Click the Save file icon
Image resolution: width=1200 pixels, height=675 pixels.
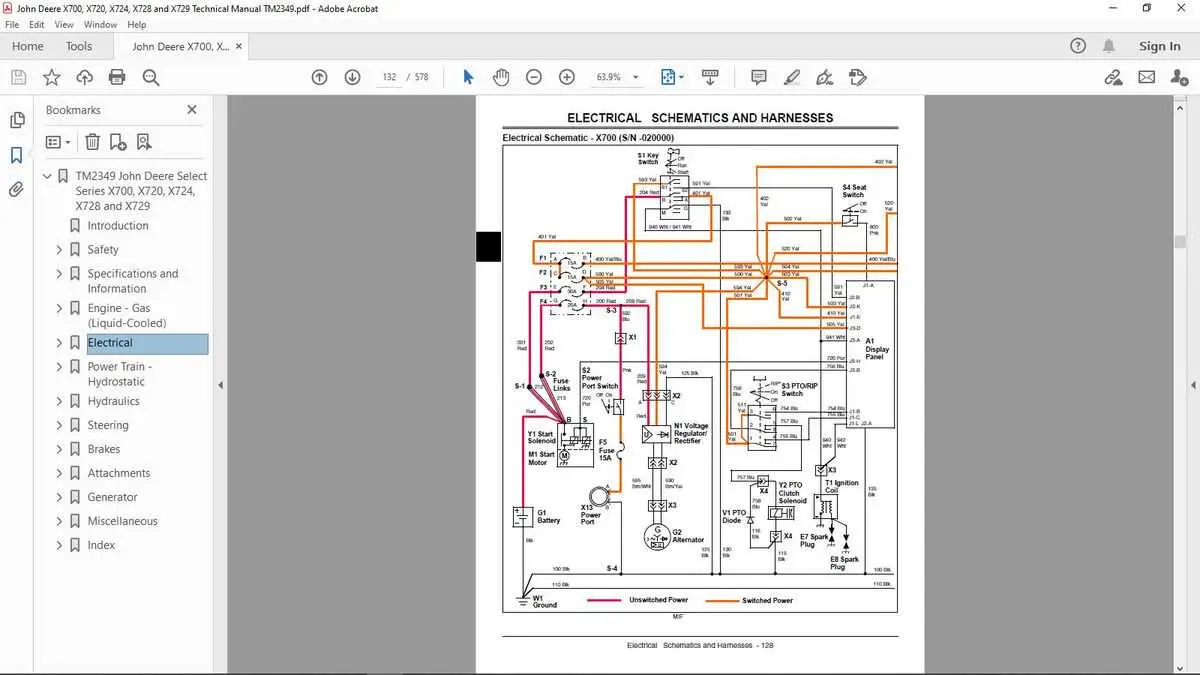point(18,77)
